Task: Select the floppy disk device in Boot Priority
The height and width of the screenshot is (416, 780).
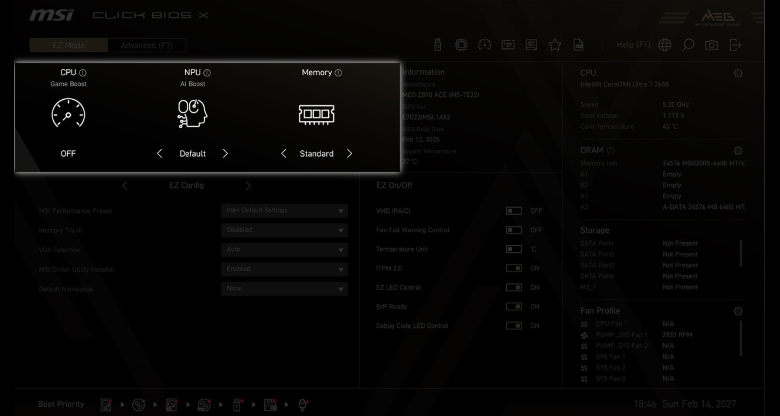Action: (270, 405)
